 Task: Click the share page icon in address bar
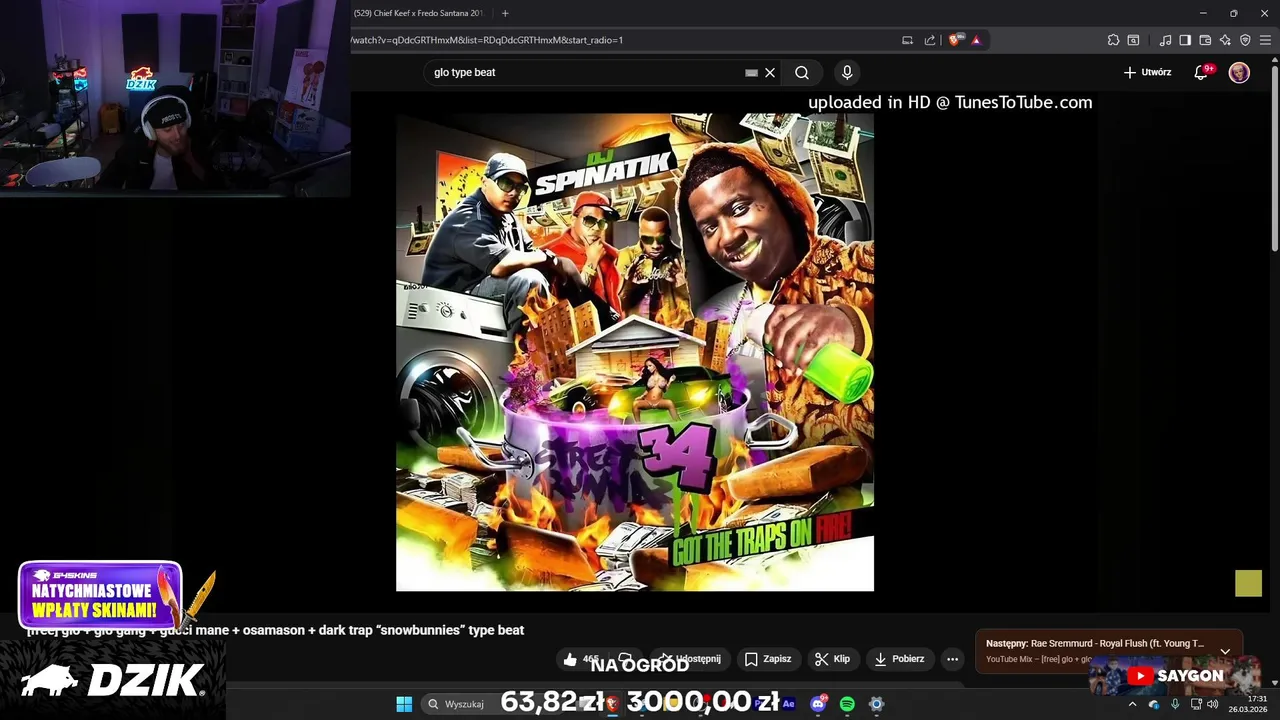click(930, 40)
